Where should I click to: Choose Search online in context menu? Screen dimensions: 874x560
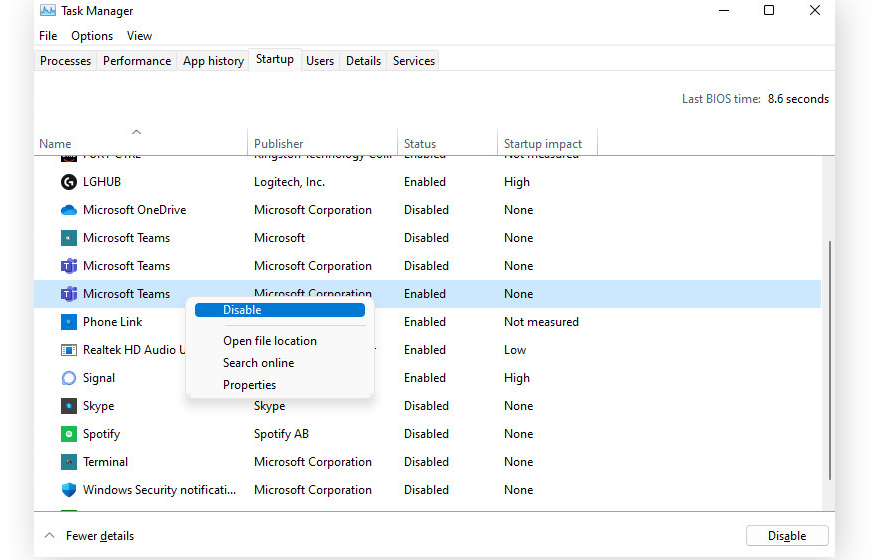click(x=259, y=363)
